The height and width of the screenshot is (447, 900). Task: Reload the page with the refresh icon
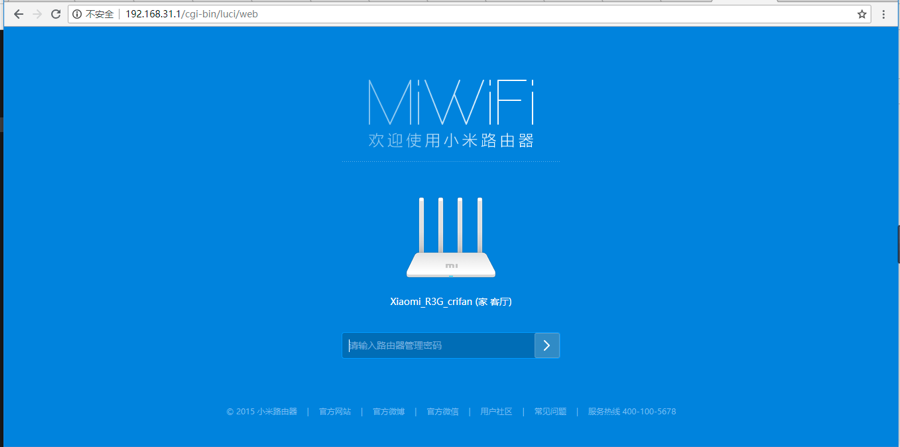coord(56,14)
